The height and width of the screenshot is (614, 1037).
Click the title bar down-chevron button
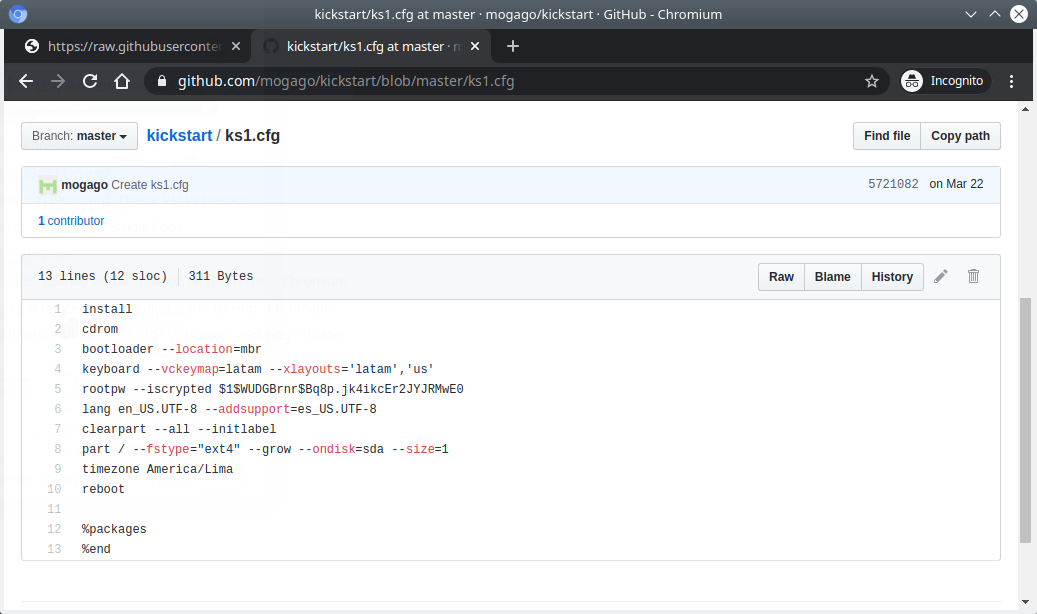coord(971,14)
